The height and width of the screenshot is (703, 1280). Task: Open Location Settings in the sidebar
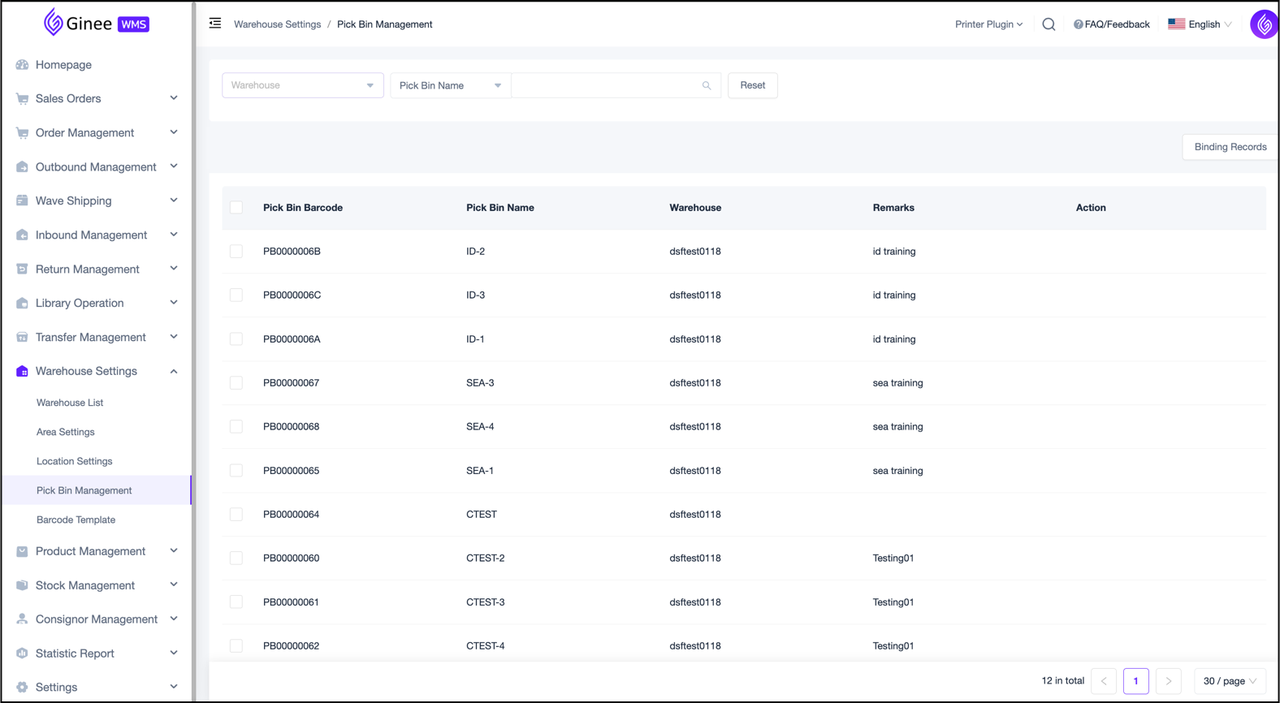point(74,461)
